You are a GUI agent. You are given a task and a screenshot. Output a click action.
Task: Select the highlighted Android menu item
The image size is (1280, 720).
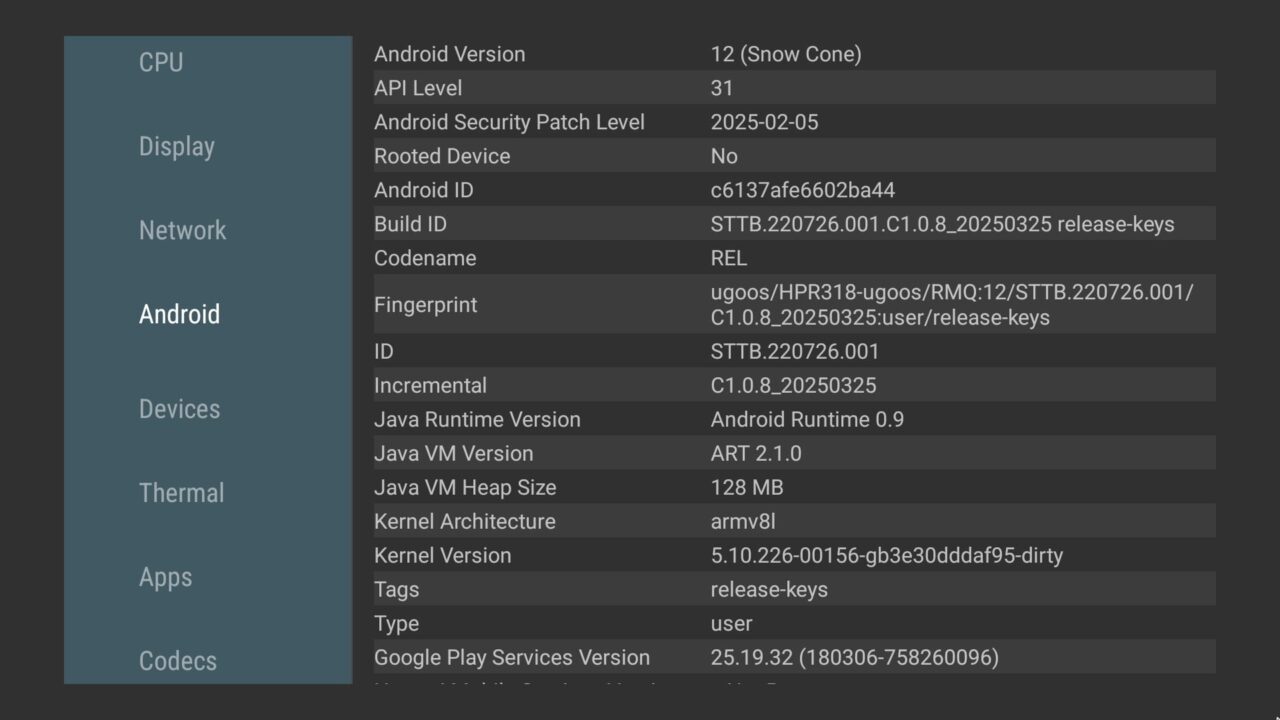(x=179, y=314)
